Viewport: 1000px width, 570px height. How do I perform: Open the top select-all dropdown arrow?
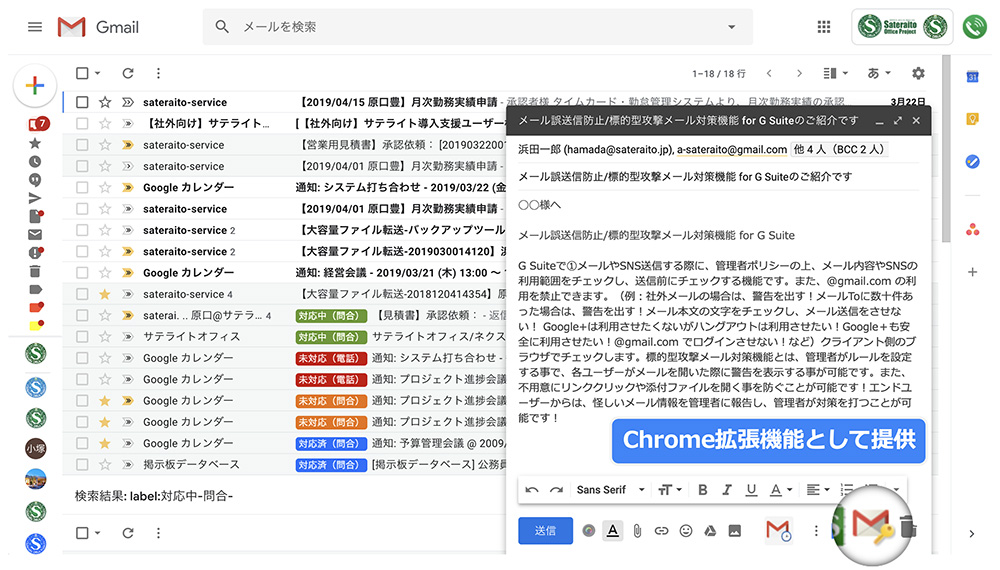(98, 73)
